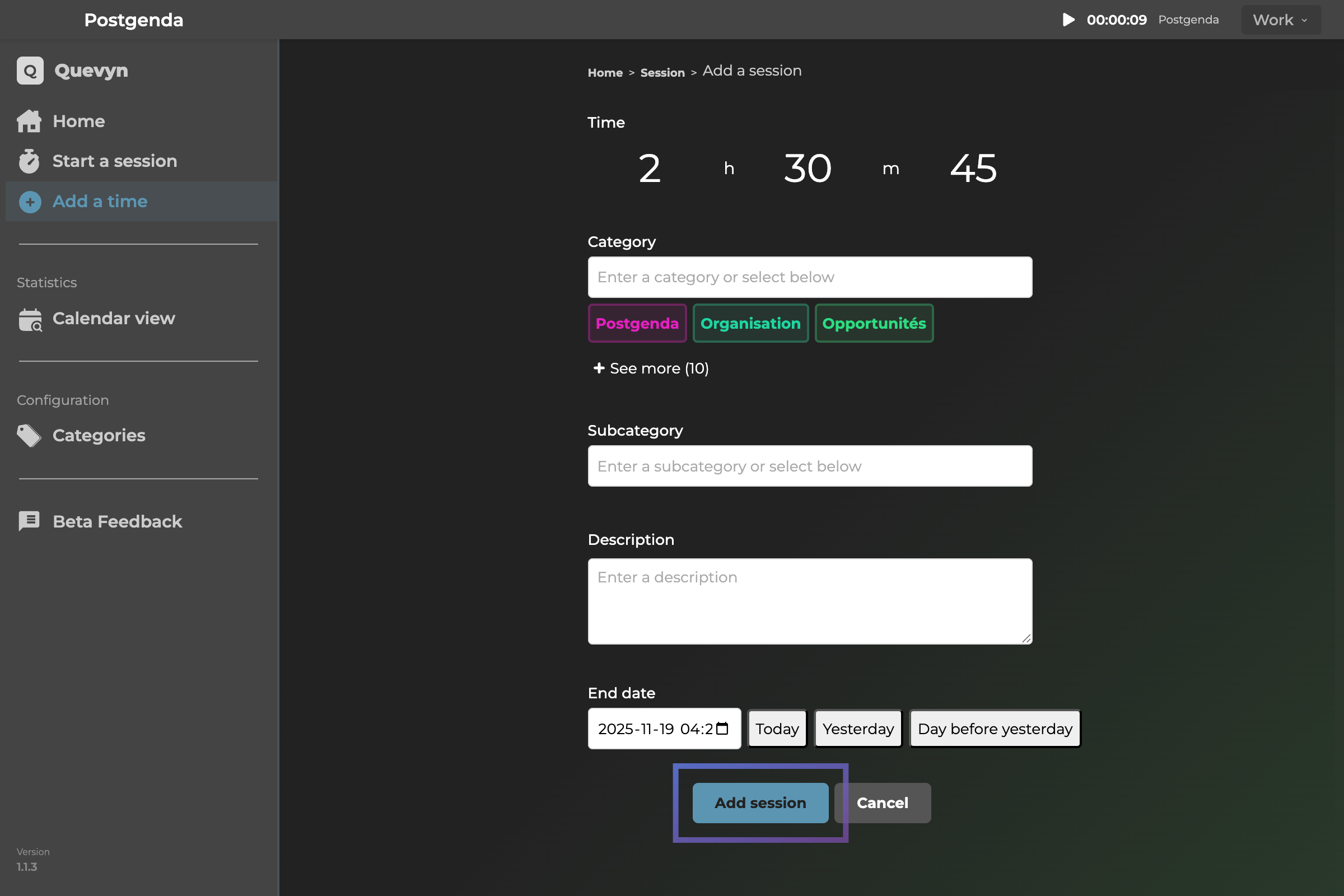Expand See more (10) categories
1344x896 pixels.
tap(651, 368)
